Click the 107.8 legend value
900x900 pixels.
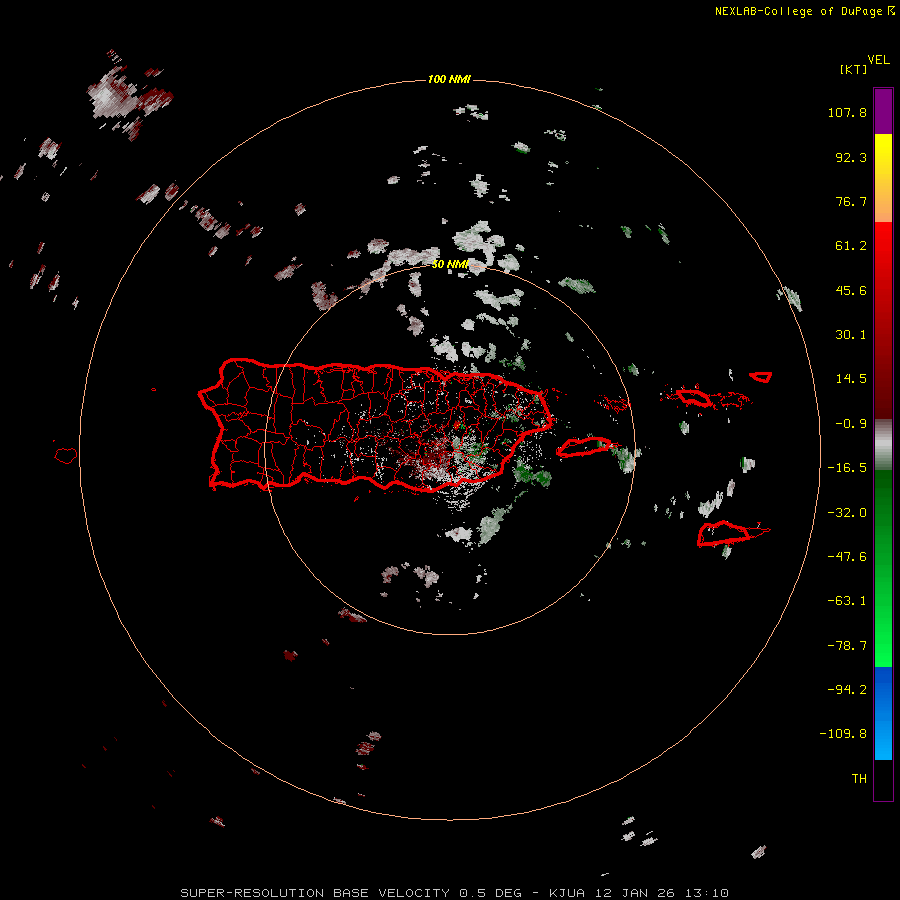847,112
